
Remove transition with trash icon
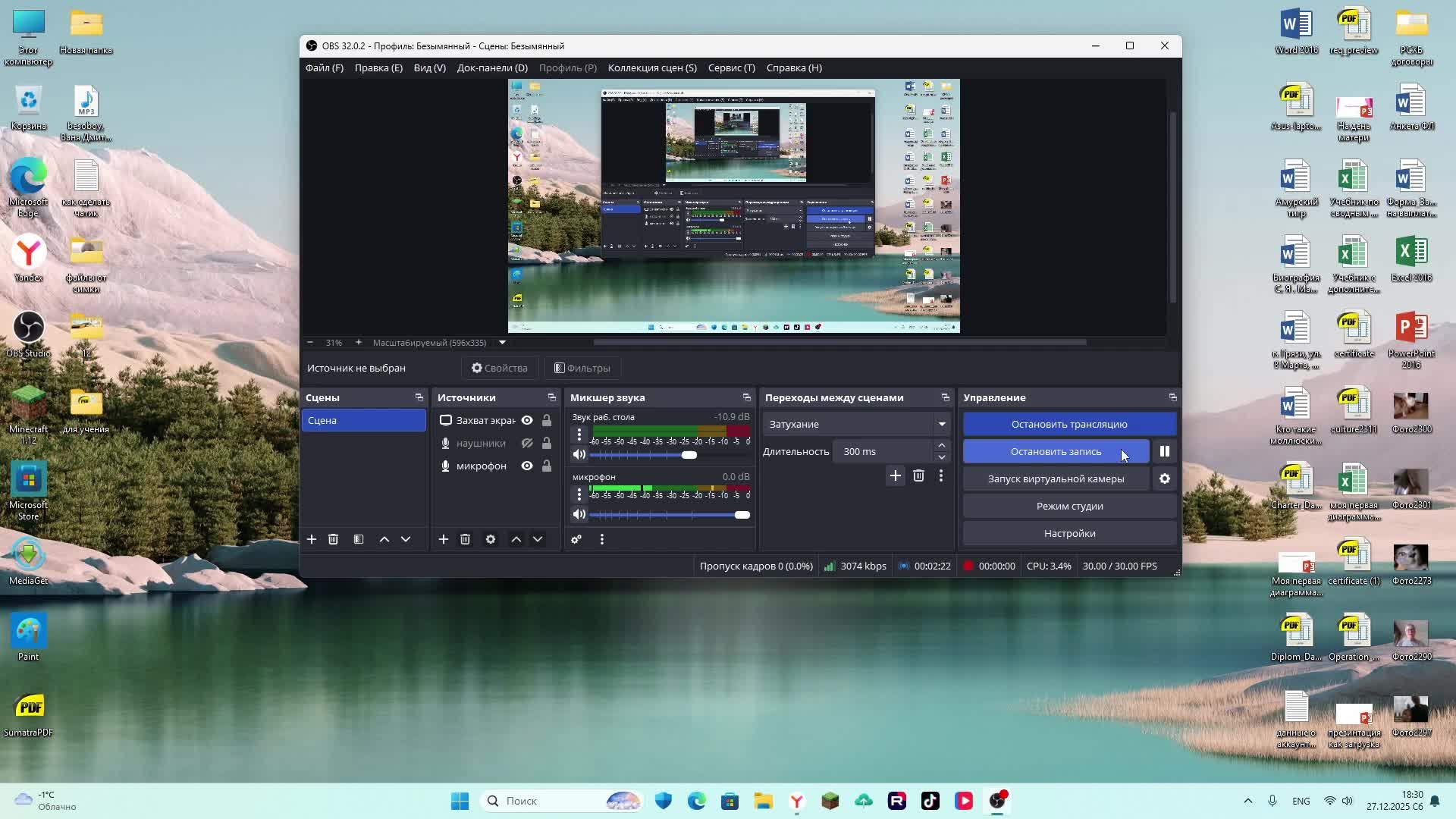[x=918, y=475]
